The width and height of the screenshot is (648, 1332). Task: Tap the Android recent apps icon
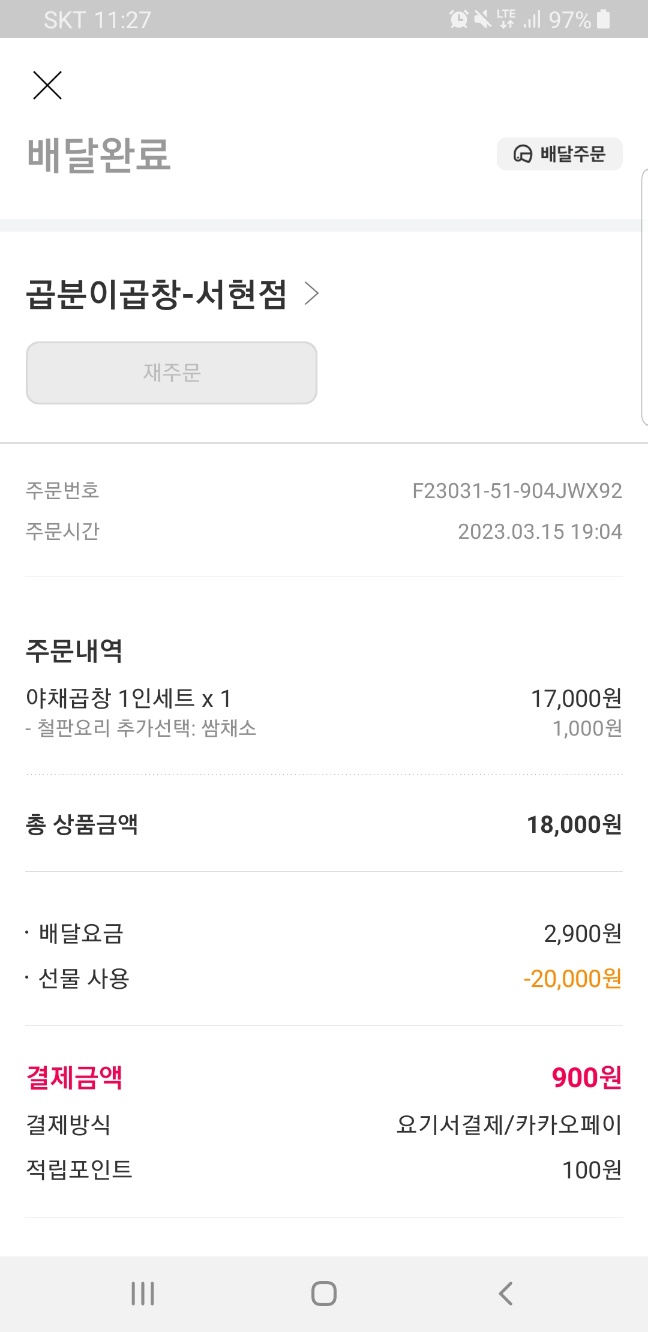click(143, 1293)
